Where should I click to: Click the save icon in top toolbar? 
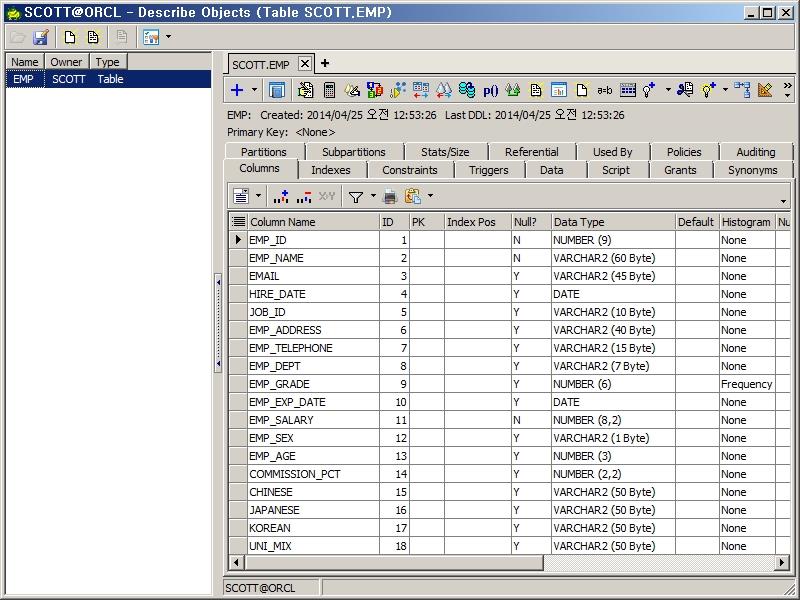pos(41,37)
